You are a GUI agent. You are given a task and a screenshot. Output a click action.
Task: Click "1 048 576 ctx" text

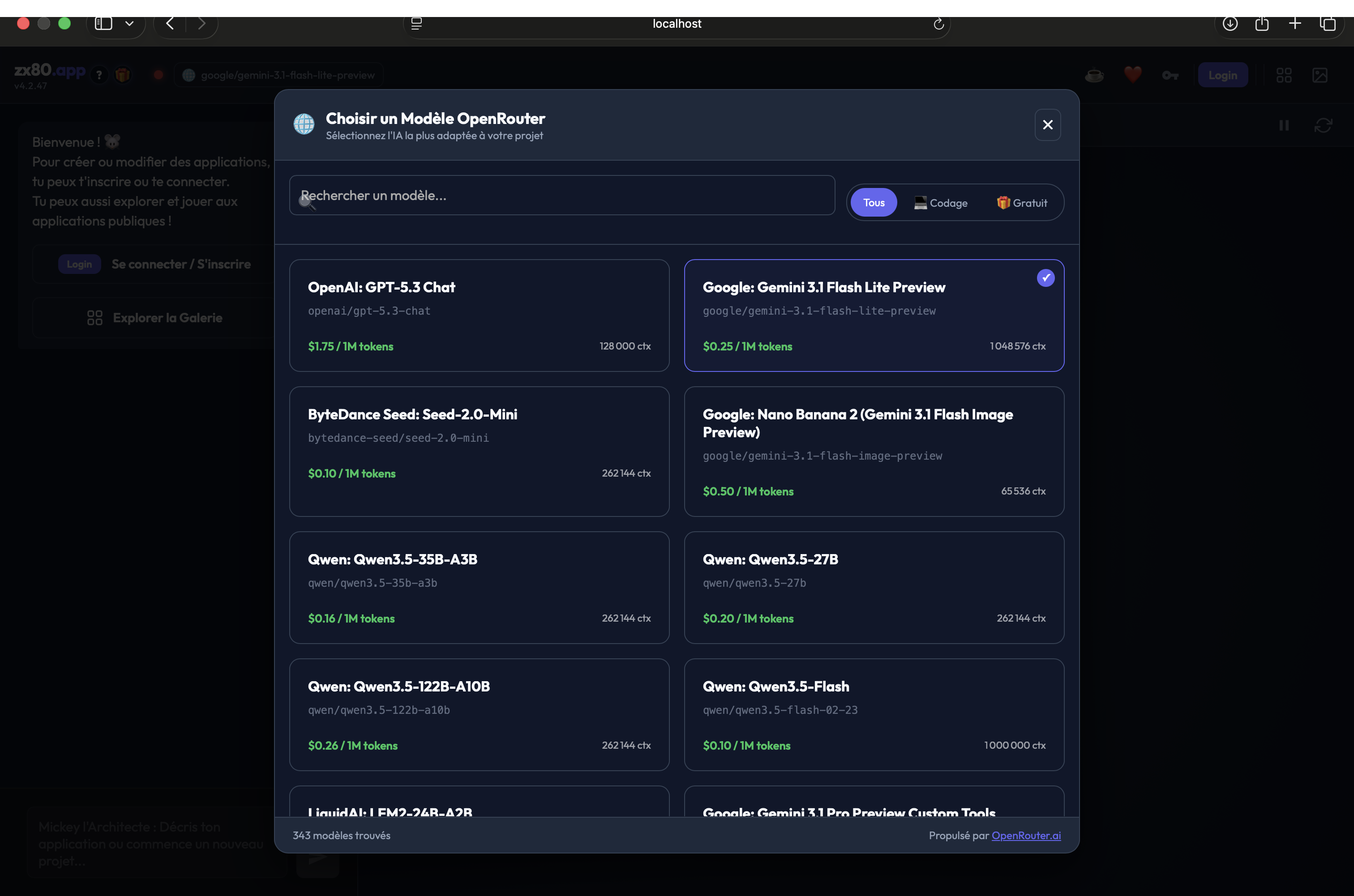coord(1017,346)
